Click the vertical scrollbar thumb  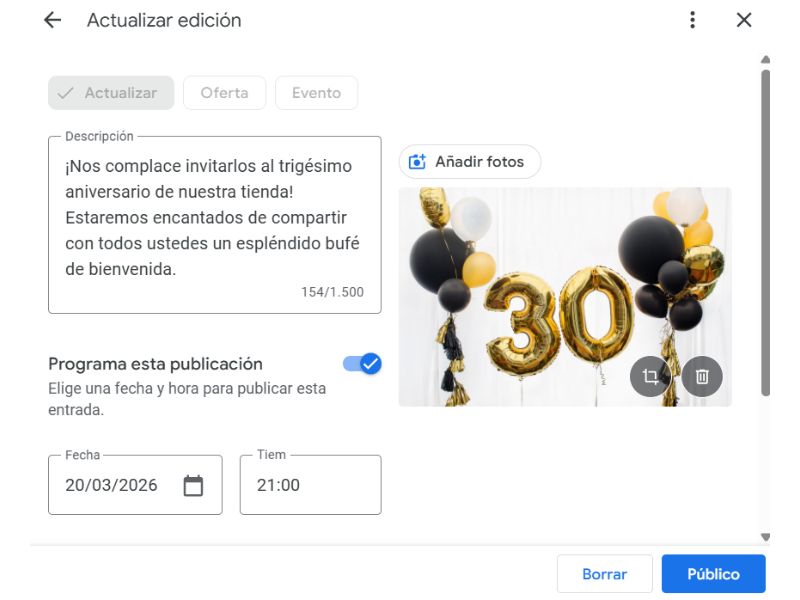(x=765, y=233)
